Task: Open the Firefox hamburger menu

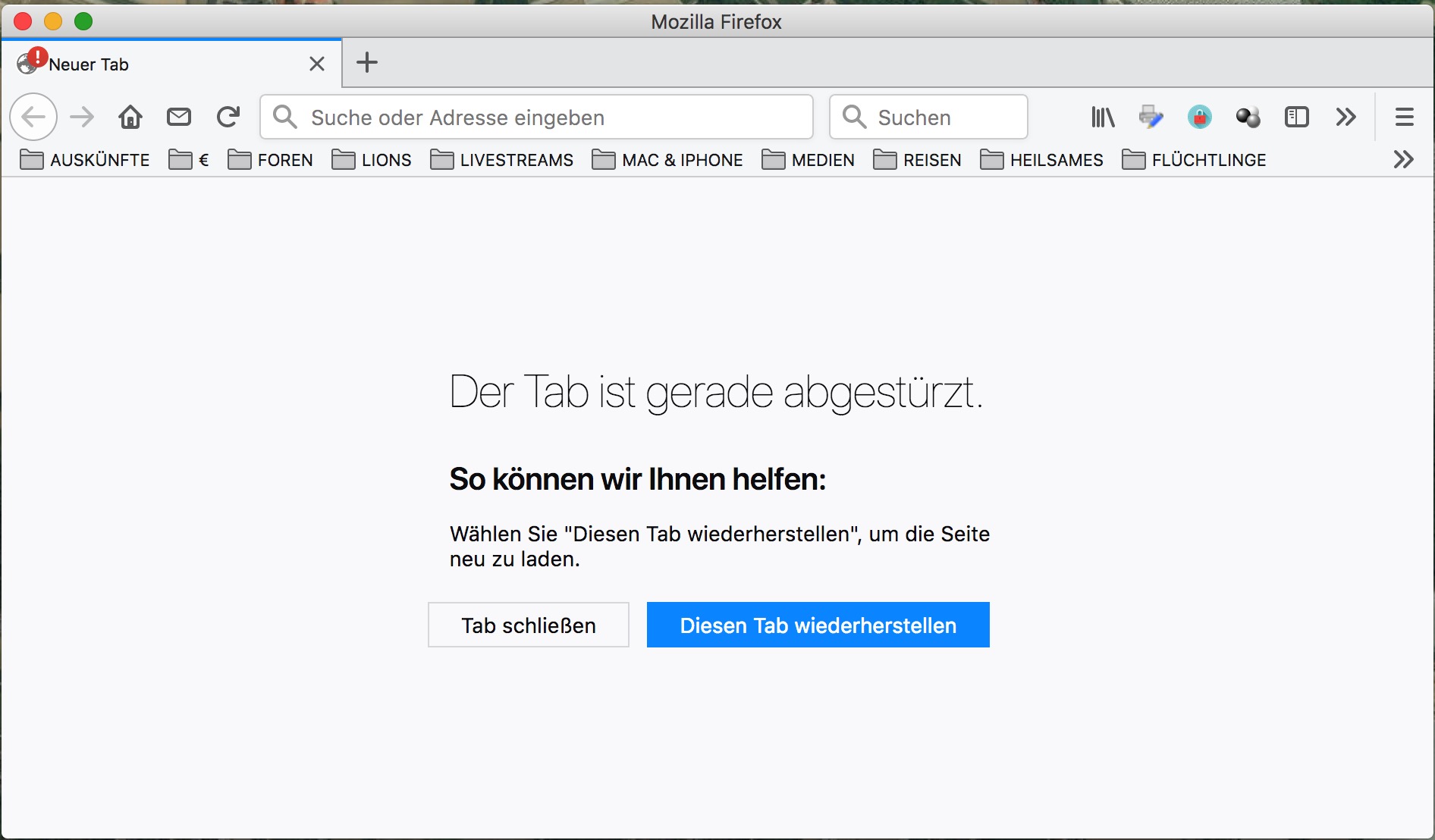Action: (x=1405, y=117)
